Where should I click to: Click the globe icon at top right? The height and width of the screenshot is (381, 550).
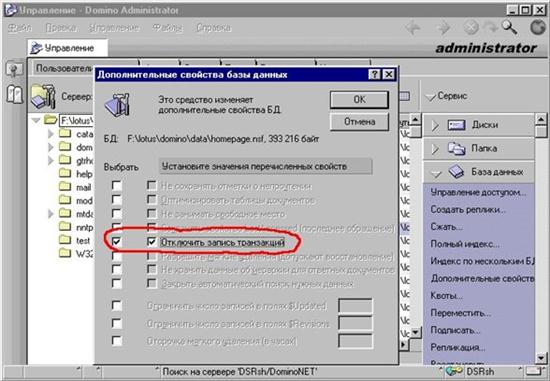click(538, 27)
